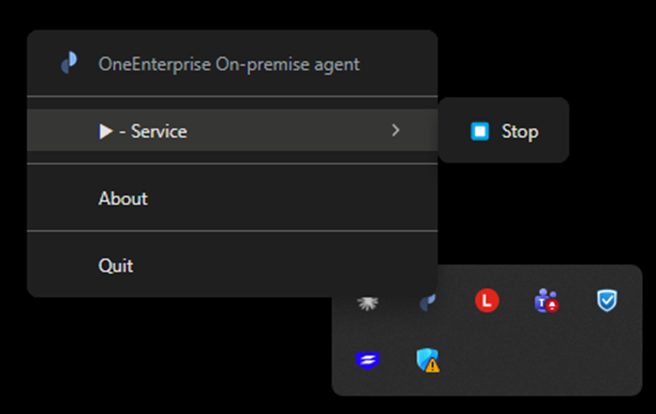656x414 pixels.
Task: Click the red badge on Teams icon
Action: [x=552, y=305]
